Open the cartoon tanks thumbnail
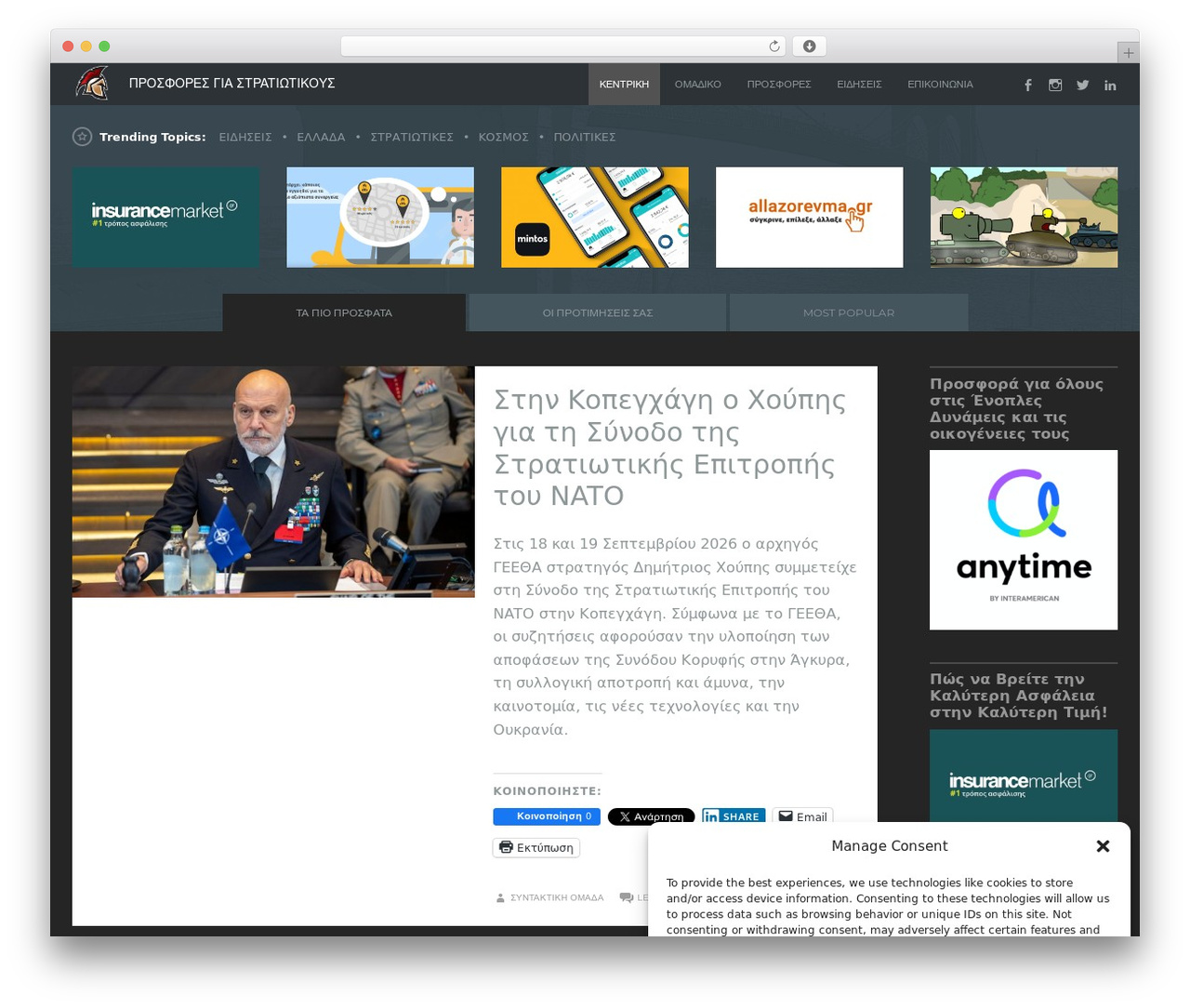This screenshot has height=1008, width=1190. 1024,218
